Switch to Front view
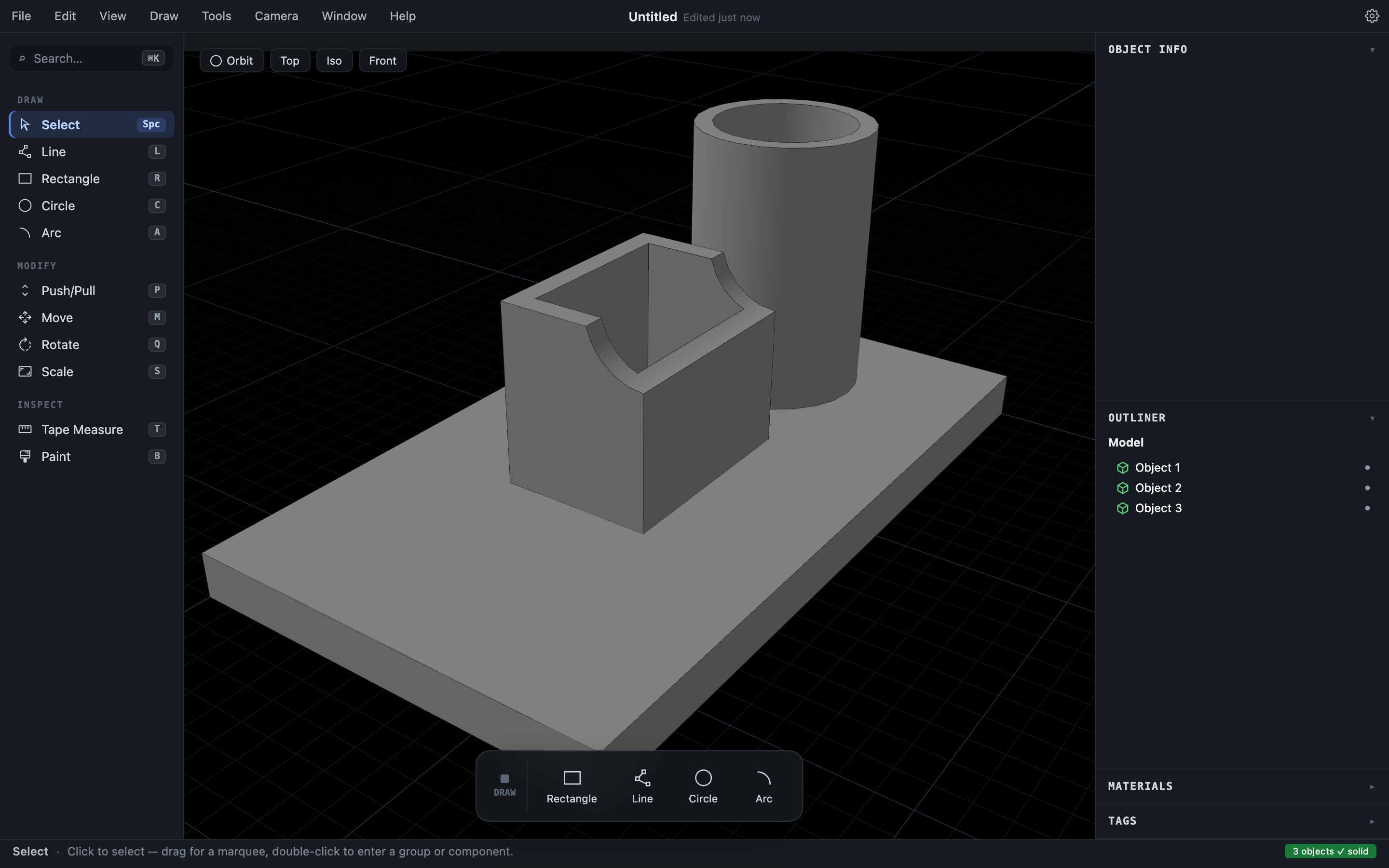Viewport: 1389px width, 868px height. point(382,60)
